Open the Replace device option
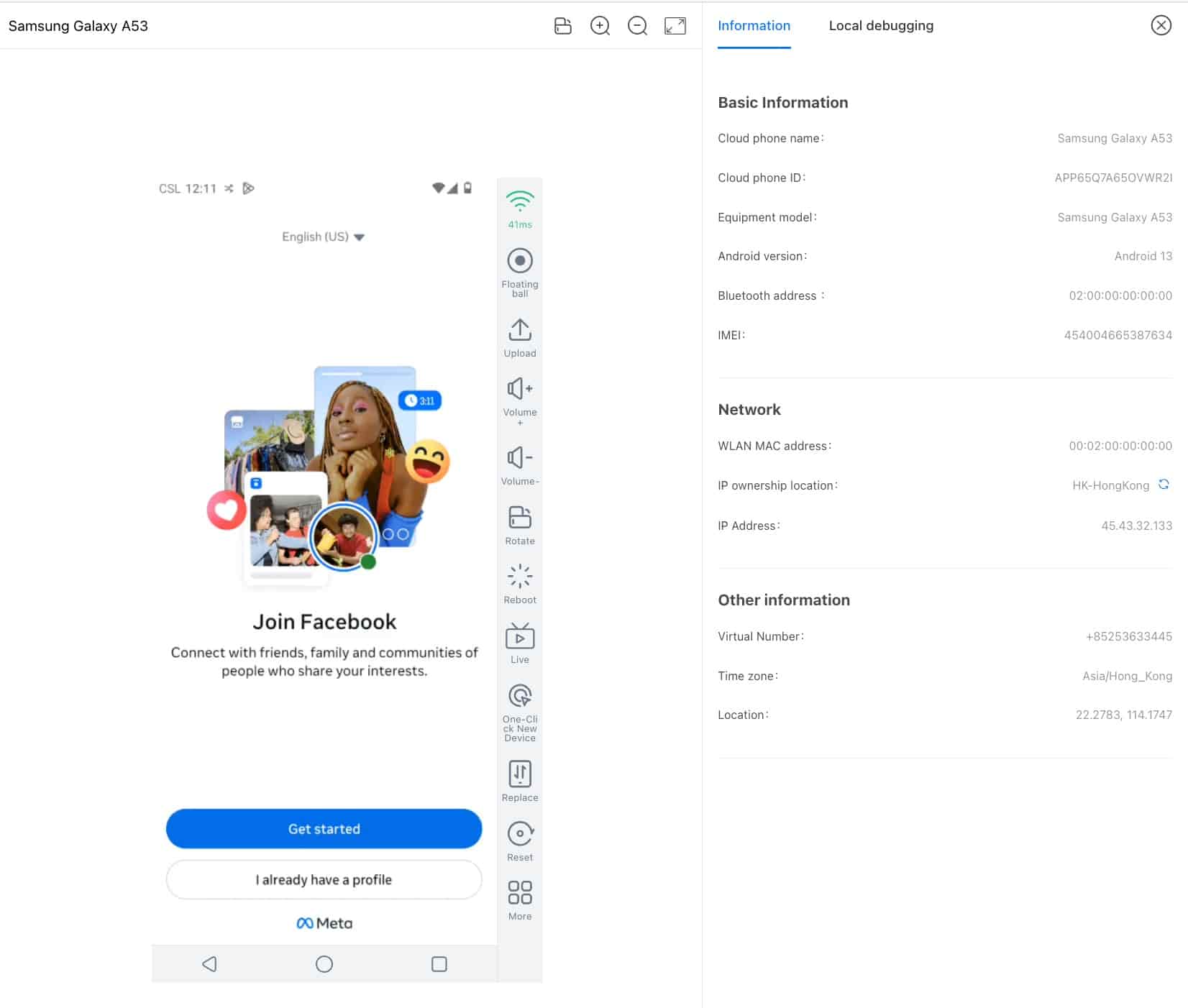This screenshot has width=1188, height=1008. click(520, 781)
